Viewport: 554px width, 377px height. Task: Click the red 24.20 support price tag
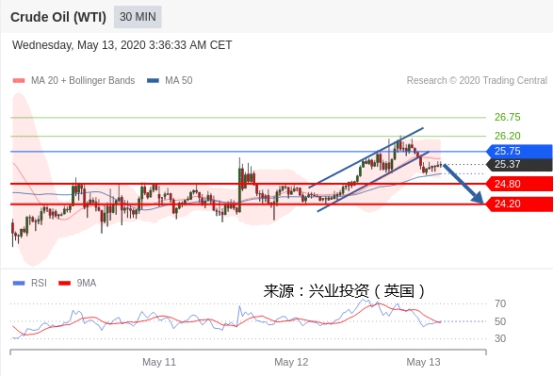click(x=519, y=204)
